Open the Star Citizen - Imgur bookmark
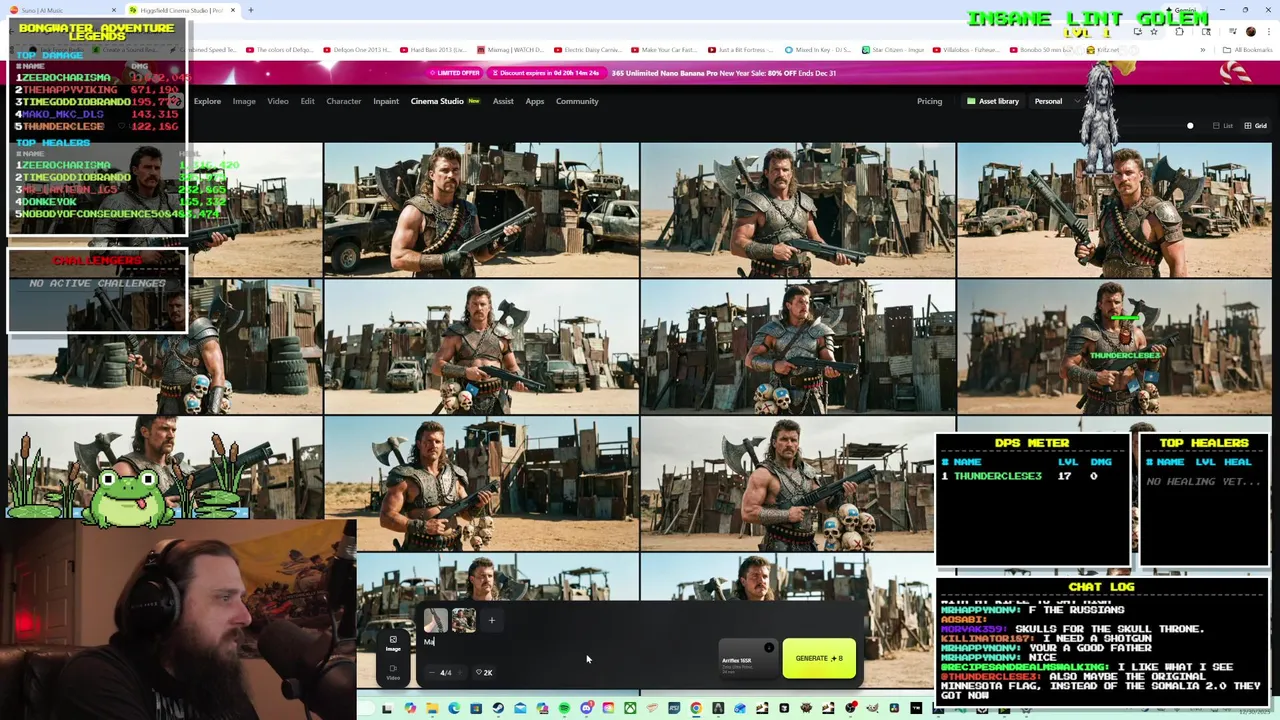The height and width of the screenshot is (720, 1280). coord(893,50)
